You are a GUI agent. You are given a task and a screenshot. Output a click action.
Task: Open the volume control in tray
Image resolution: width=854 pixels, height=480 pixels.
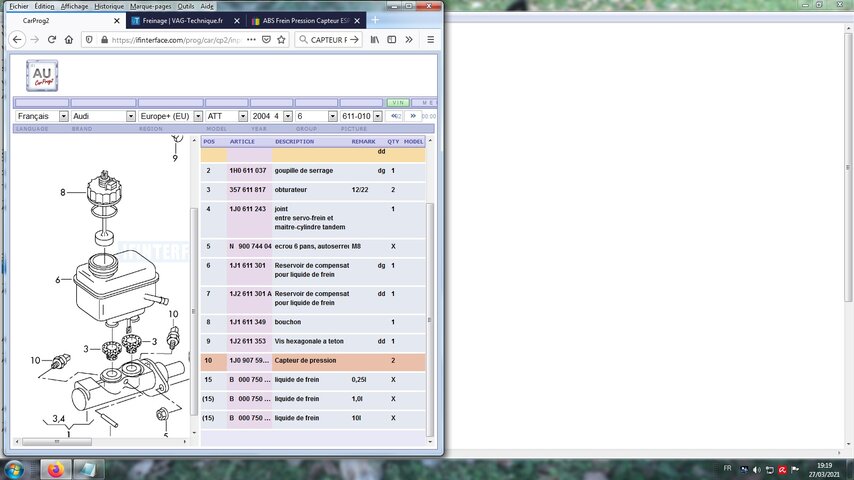pos(757,470)
